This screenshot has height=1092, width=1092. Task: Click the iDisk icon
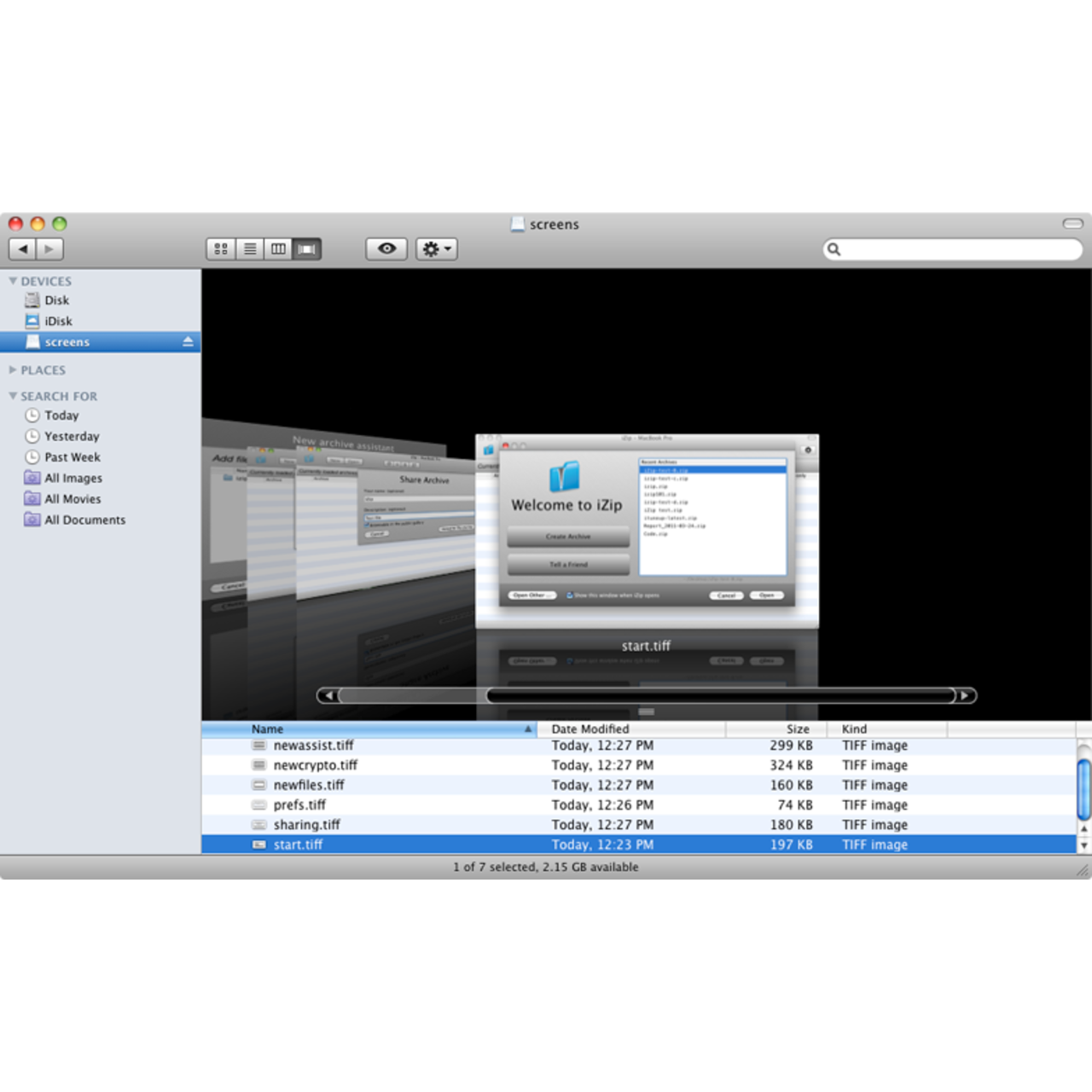click(32, 321)
